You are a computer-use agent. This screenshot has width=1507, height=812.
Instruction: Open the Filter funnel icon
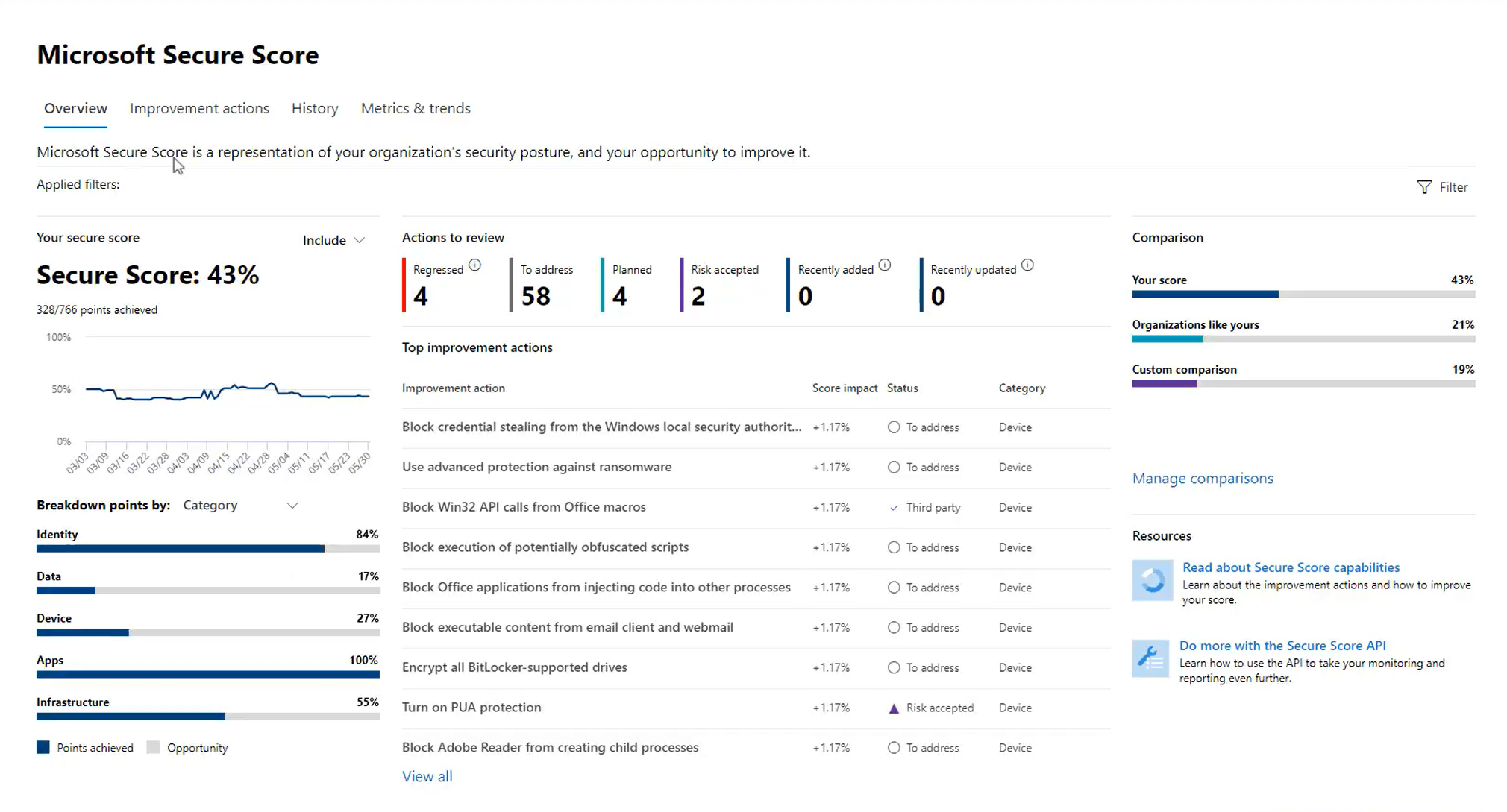point(1424,187)
